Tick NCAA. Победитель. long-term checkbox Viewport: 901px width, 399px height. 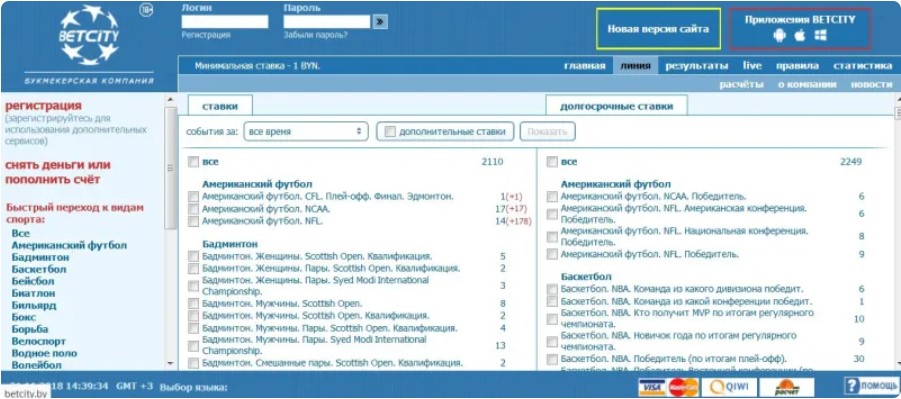(552, 197)
